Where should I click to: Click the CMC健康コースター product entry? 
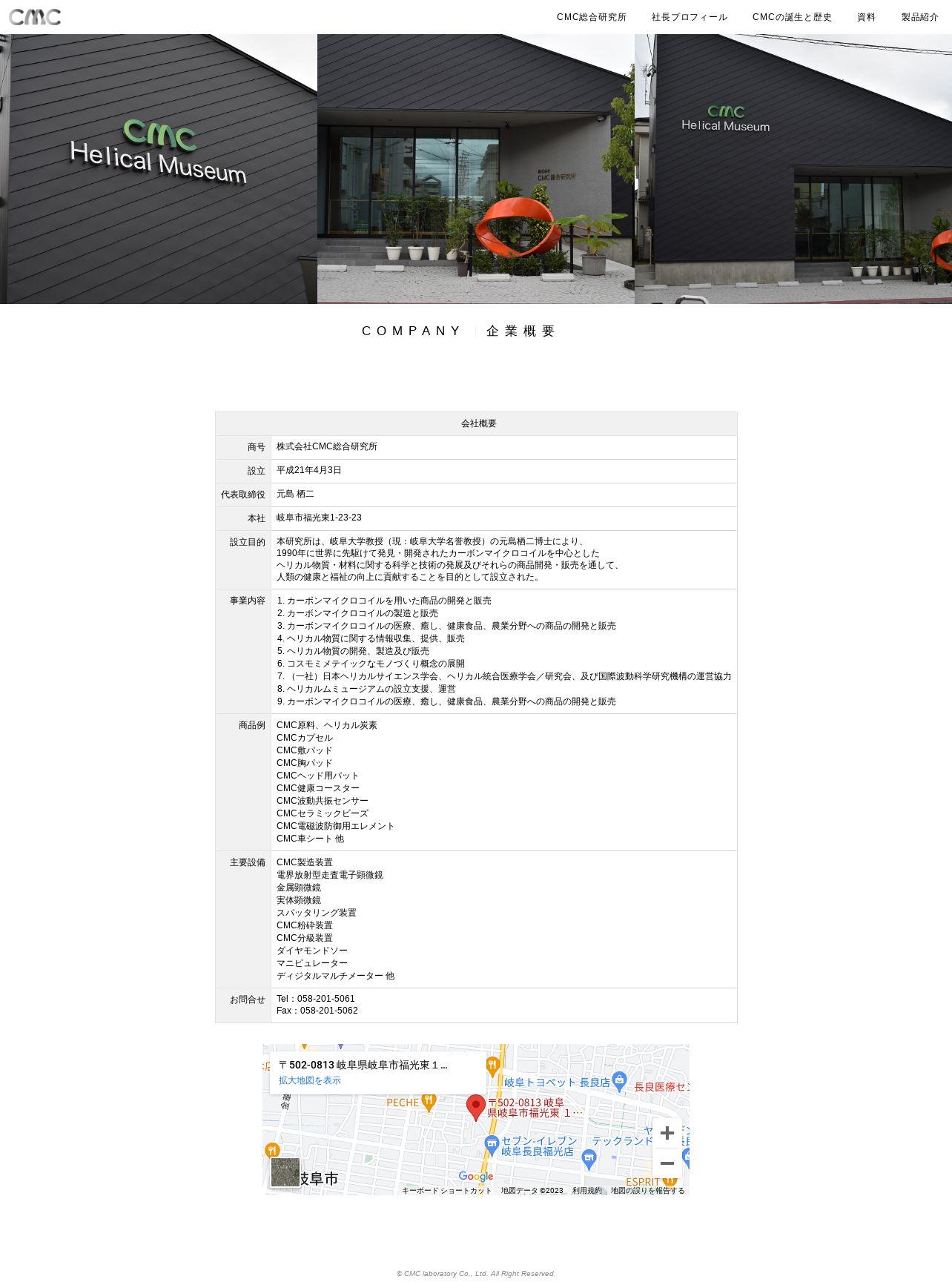pos(318,788)
